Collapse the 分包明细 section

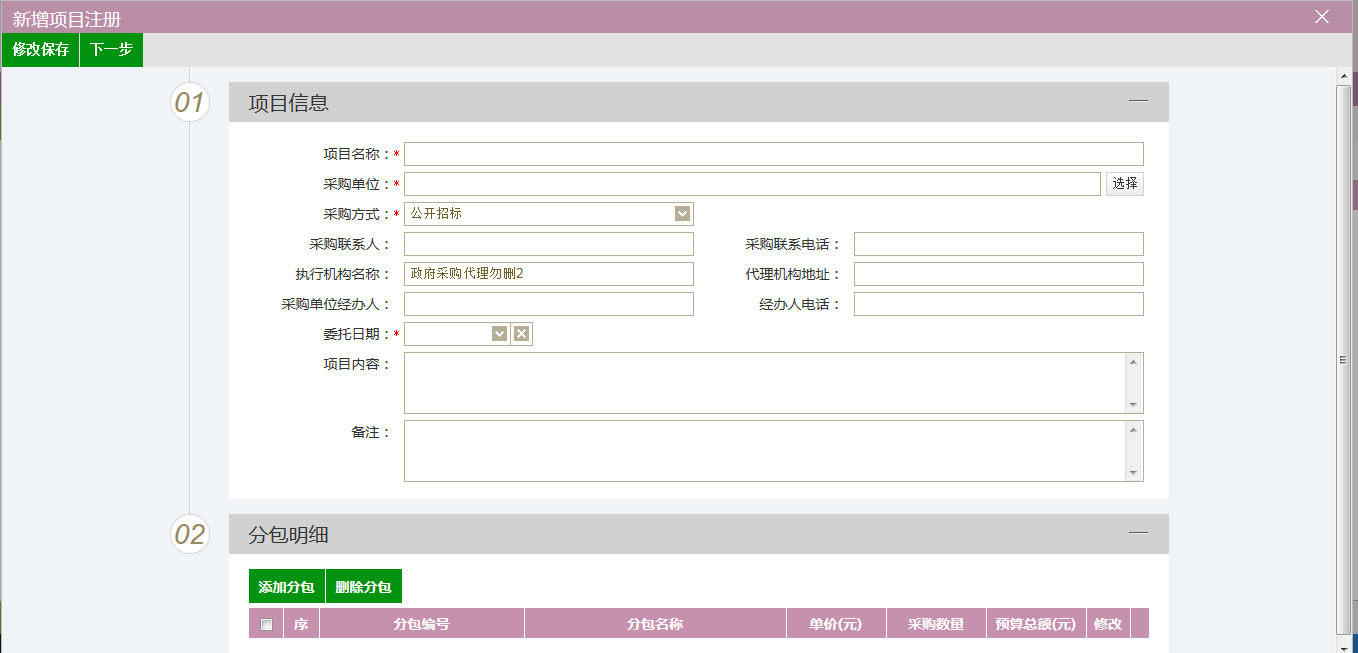[x=1138, y=533]
